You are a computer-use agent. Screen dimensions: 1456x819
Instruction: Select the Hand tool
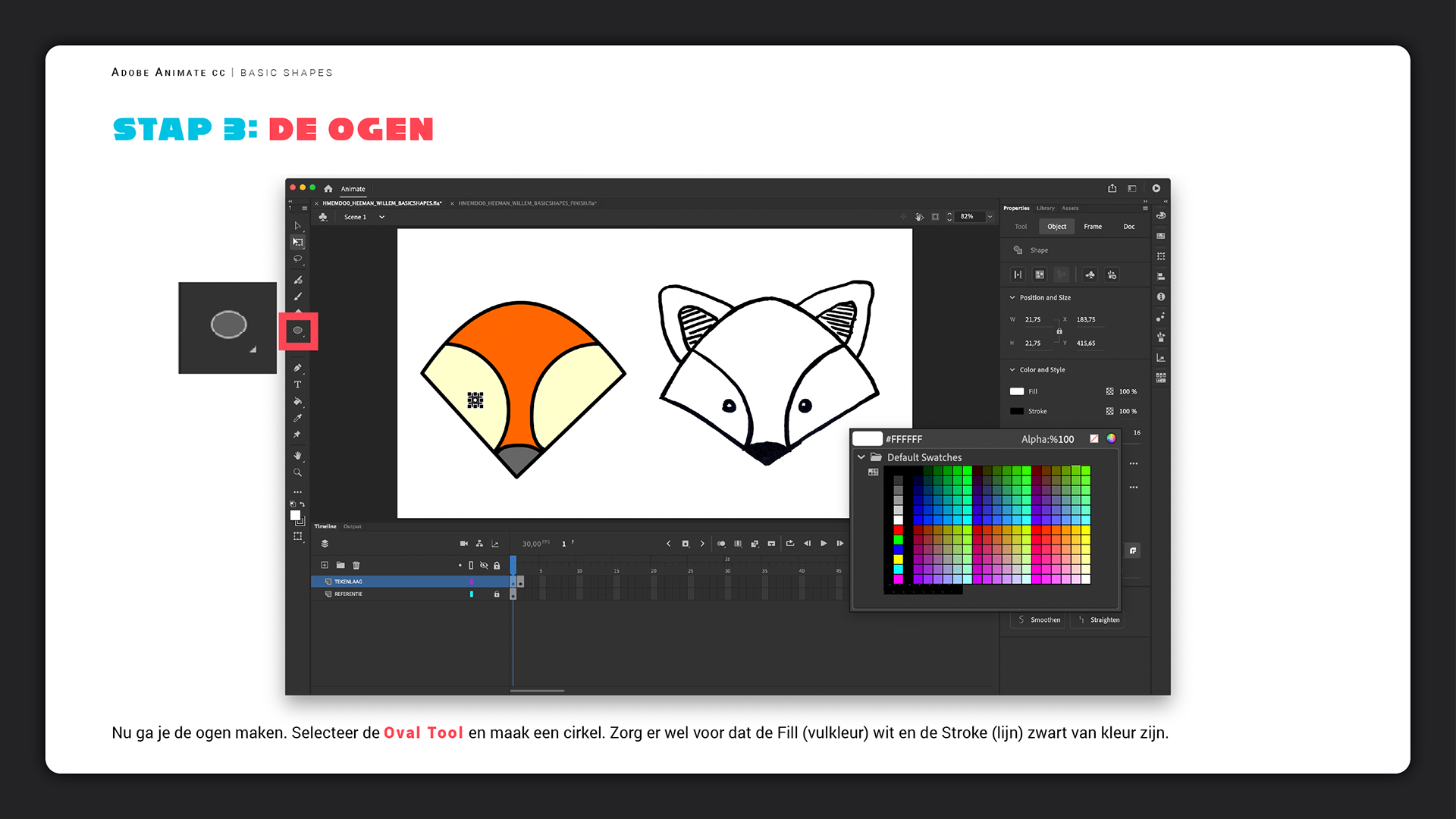point(297,456)
